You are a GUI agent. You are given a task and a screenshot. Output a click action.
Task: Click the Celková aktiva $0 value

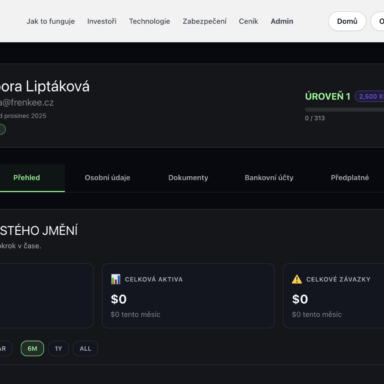click(119, 299)
